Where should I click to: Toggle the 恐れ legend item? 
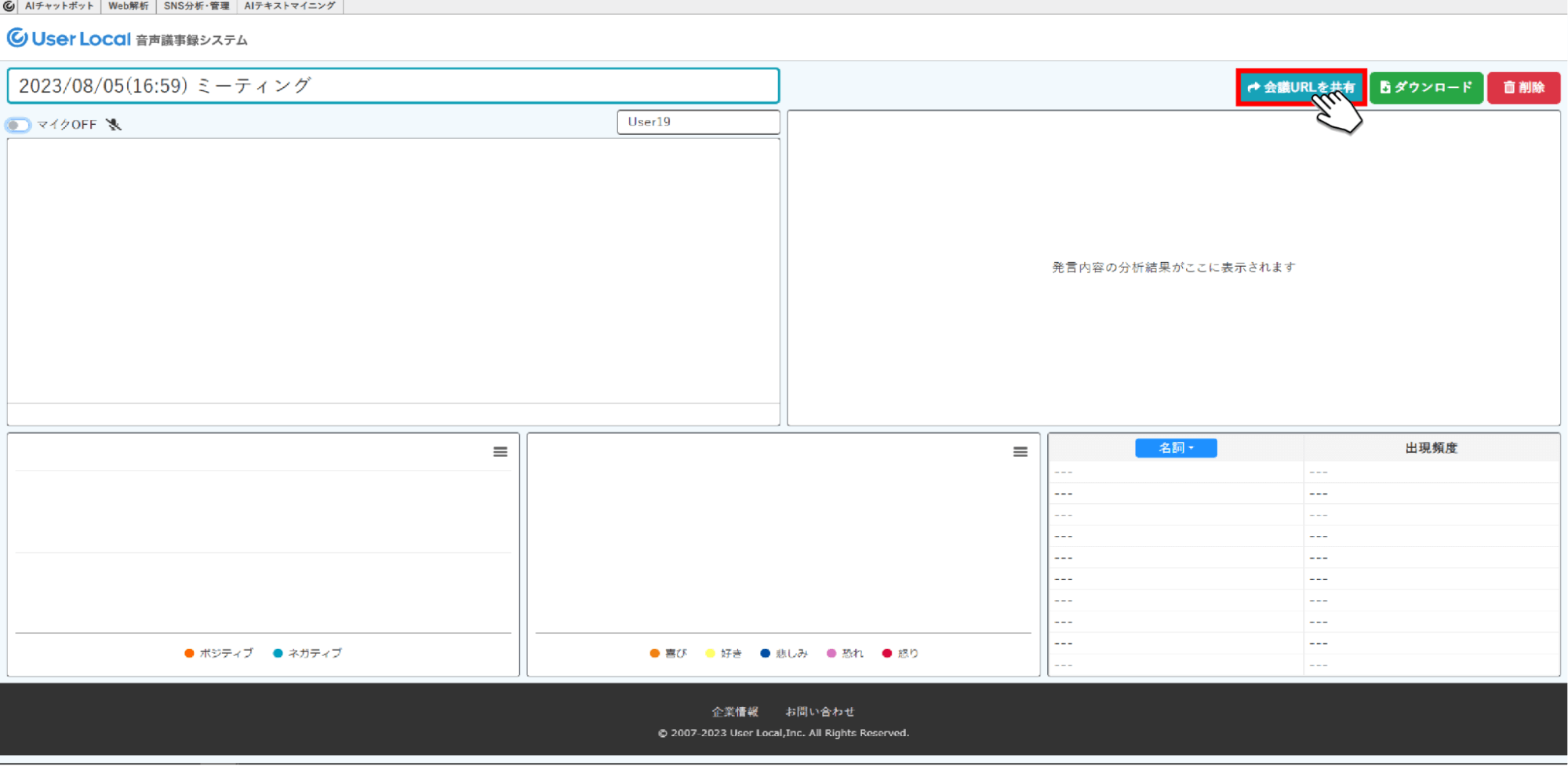(845, 653)
